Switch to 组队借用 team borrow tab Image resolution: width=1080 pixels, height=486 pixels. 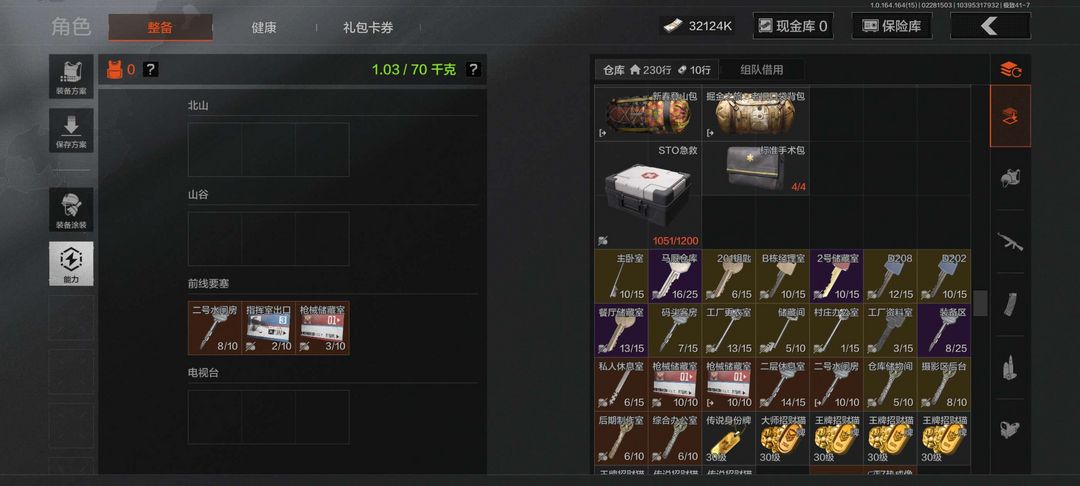point(761,70)
